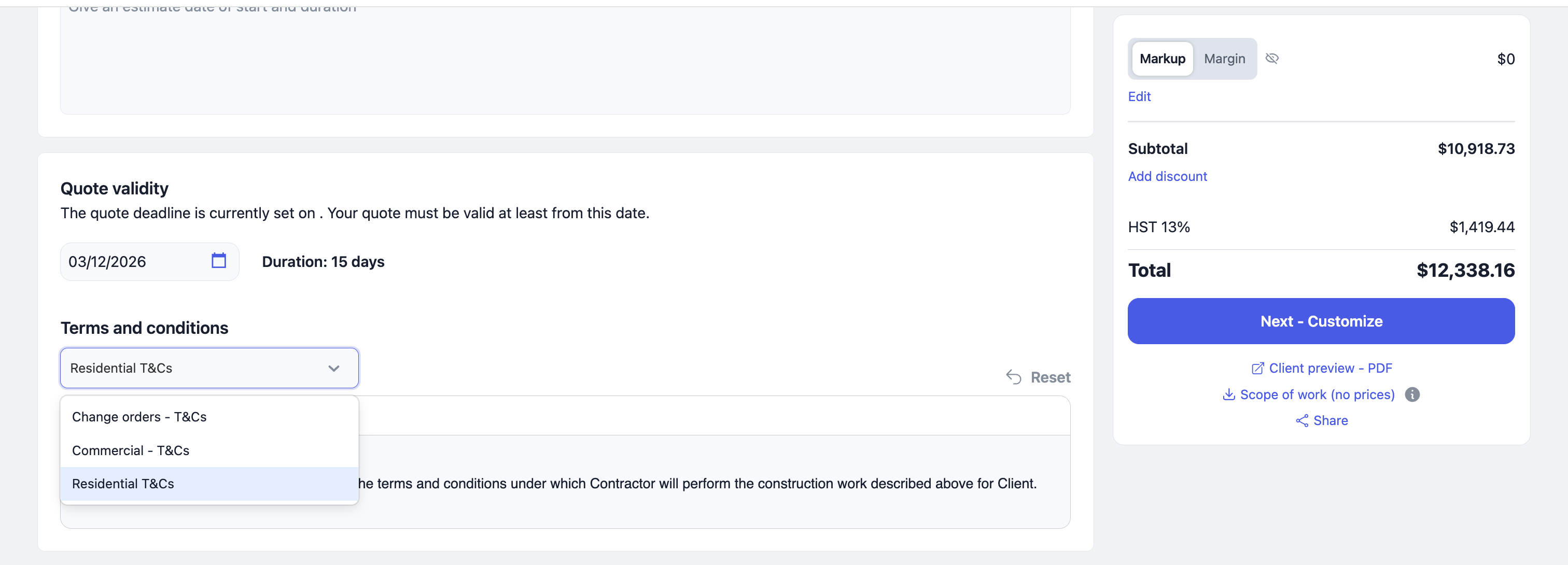Open the info icon beside Scope of work

1412,394
